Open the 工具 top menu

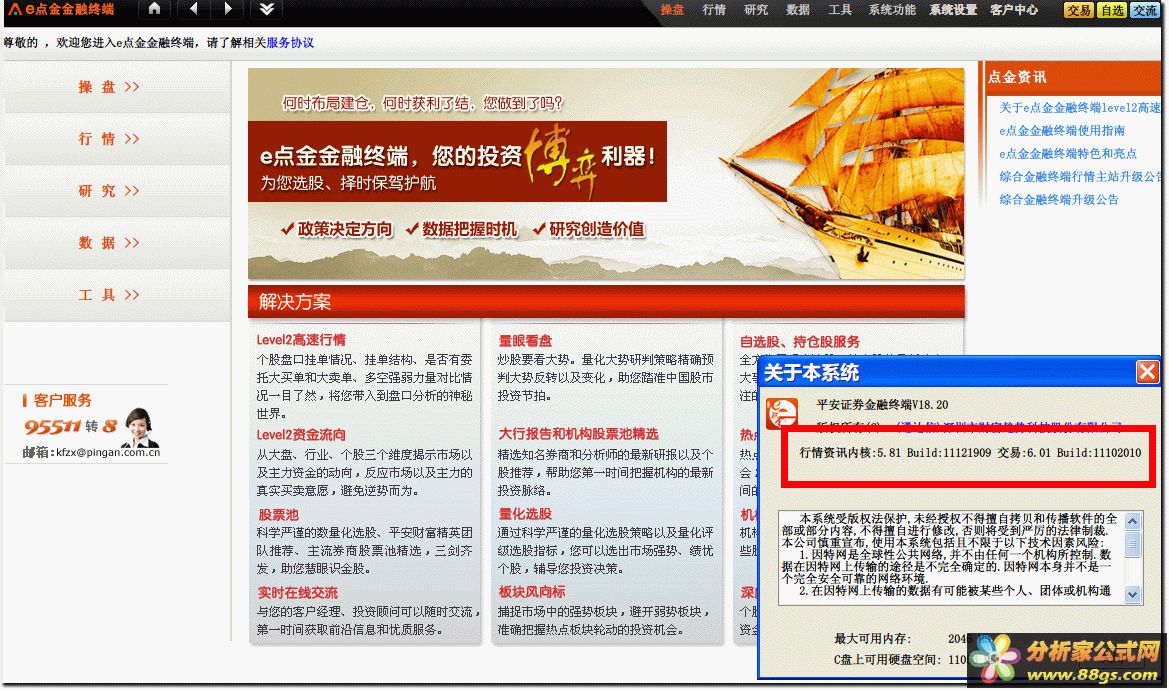tap(839, 10)
